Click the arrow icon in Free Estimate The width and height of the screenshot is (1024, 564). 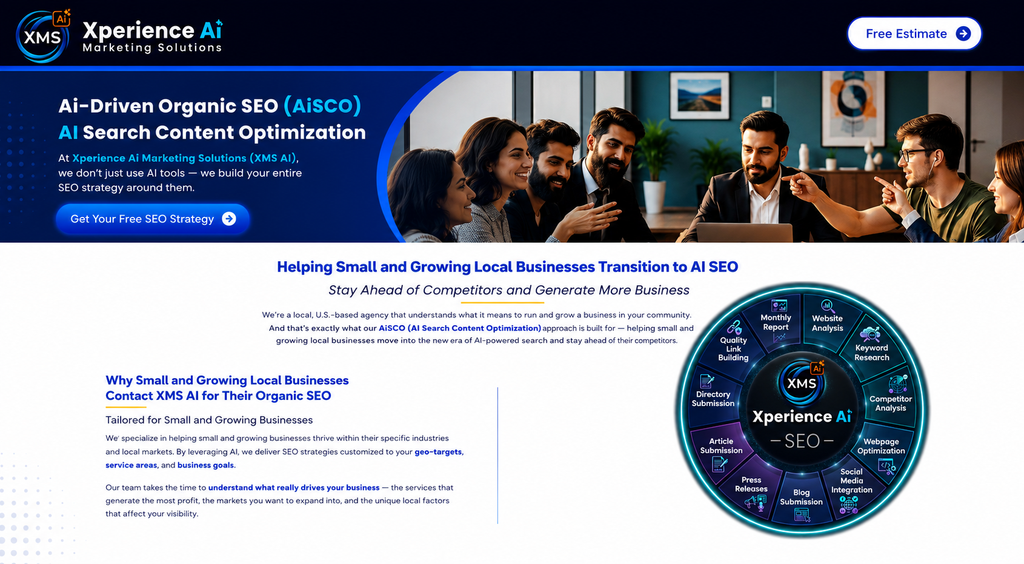pyautogui.click(x=963, y=33)
